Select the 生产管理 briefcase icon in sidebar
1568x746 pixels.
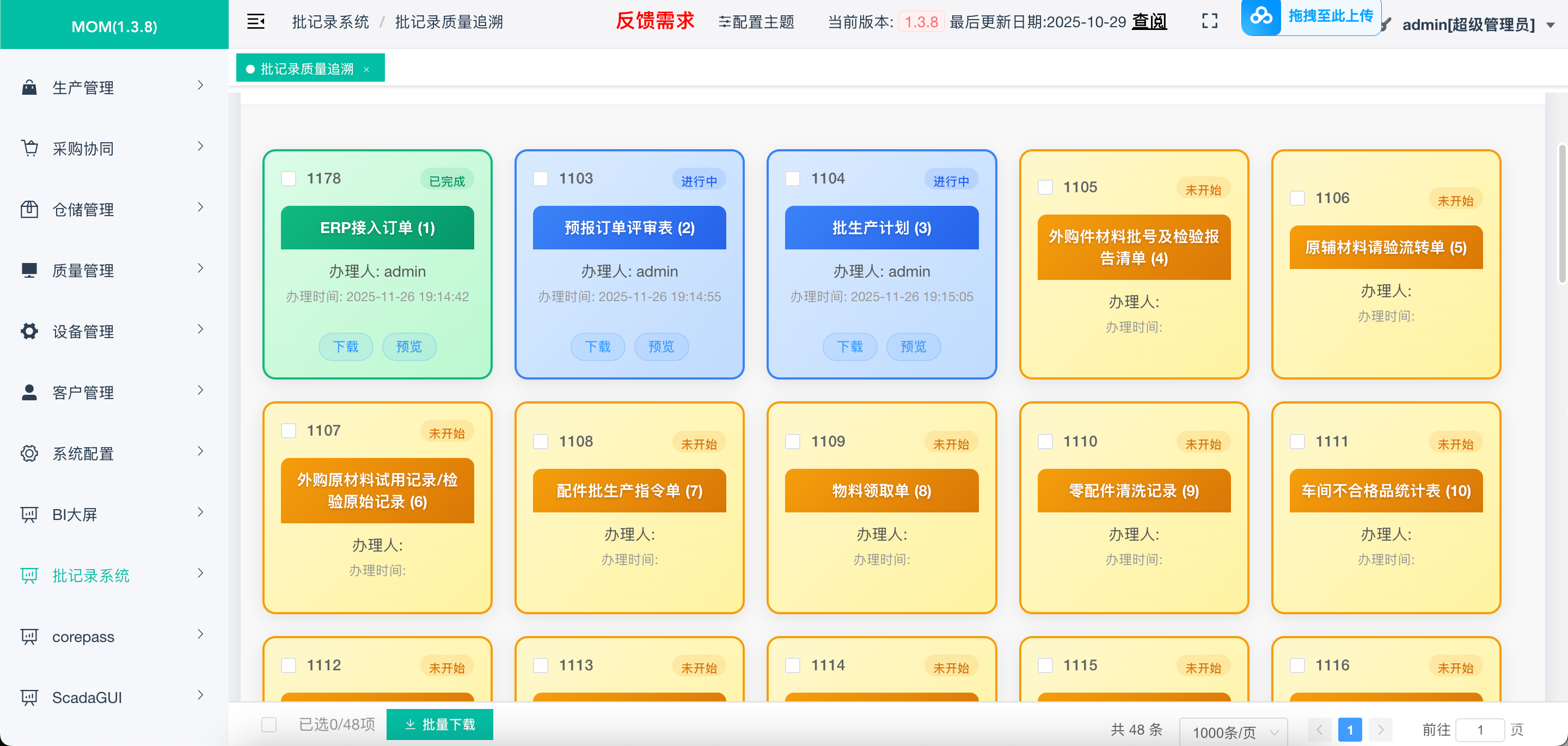pyautogui.click(x=29, y=87)
